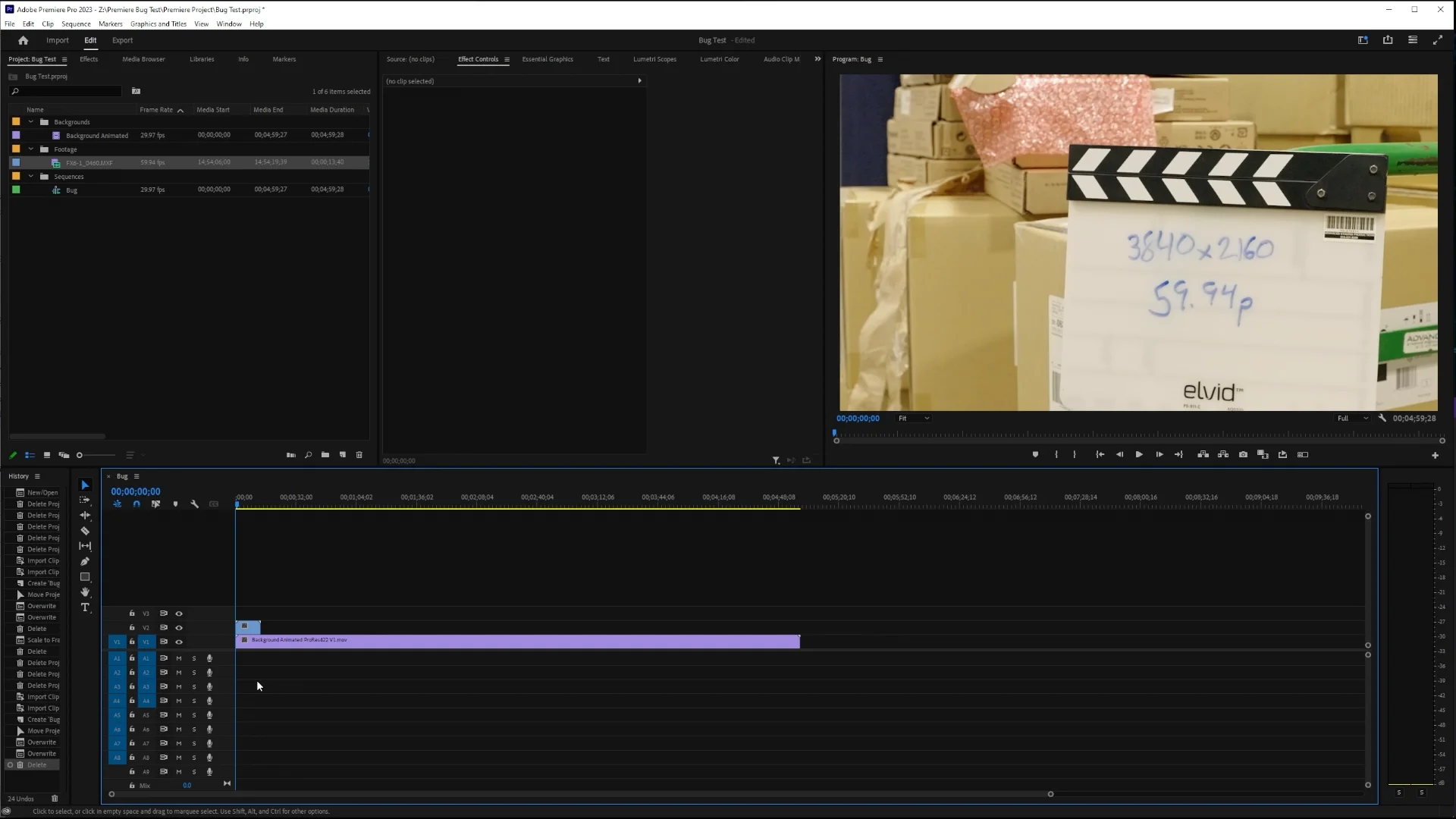Collapse the Footage bin
Screen dimensions: 1456x819
pyautogui.click(x=30, y=149)
